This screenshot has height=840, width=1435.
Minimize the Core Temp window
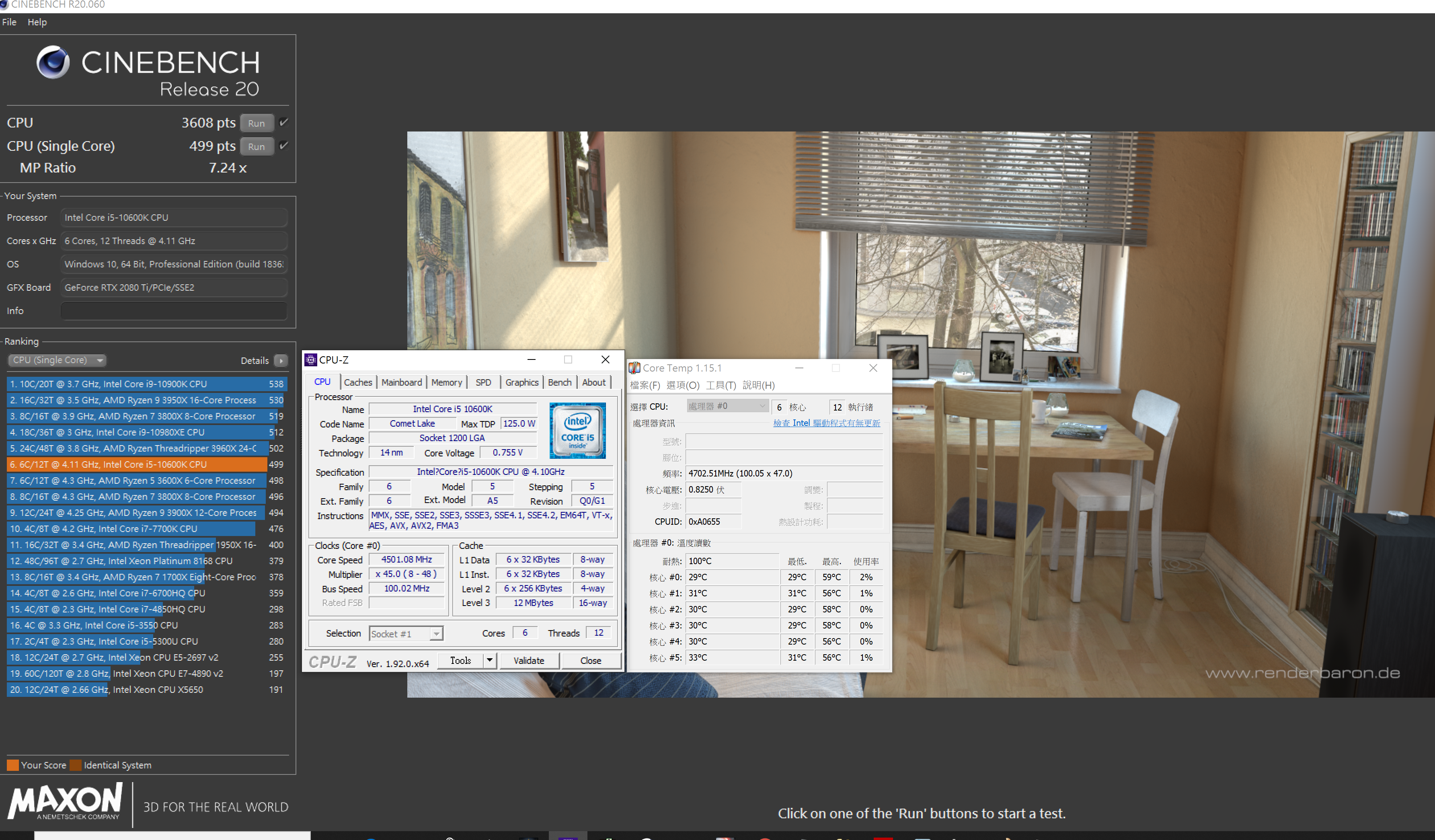pos(799,368)
